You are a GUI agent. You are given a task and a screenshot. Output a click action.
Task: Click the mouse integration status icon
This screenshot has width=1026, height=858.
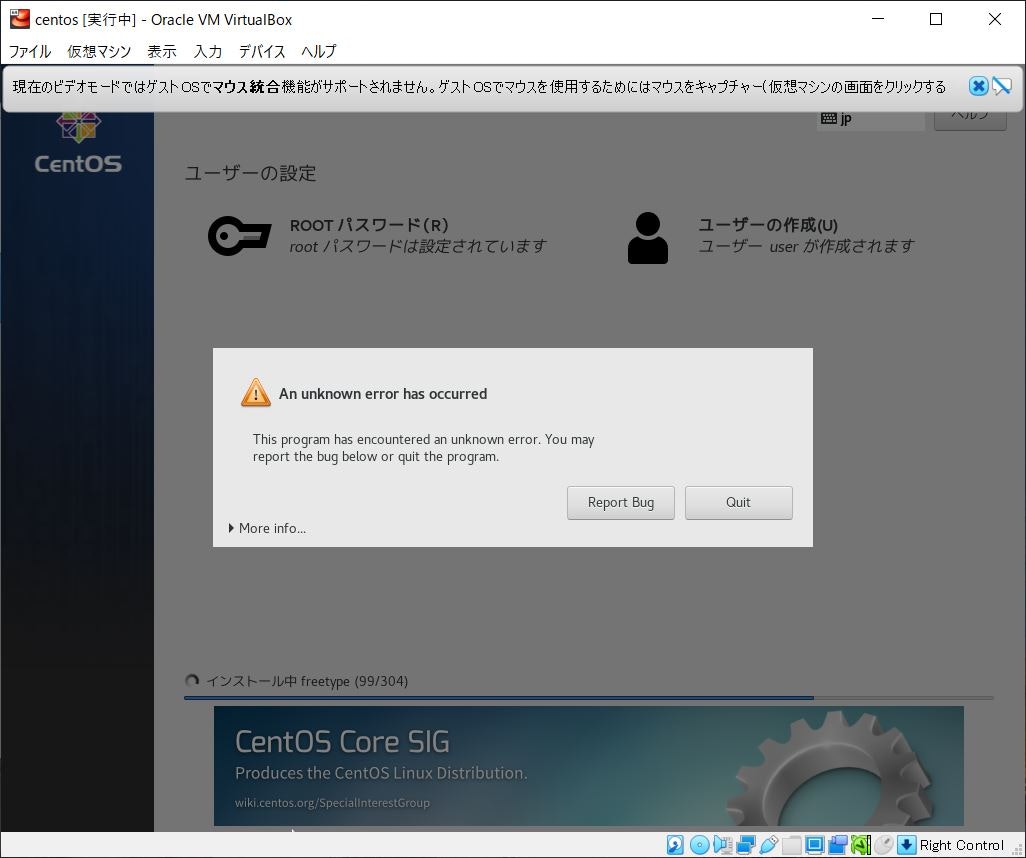884,845
